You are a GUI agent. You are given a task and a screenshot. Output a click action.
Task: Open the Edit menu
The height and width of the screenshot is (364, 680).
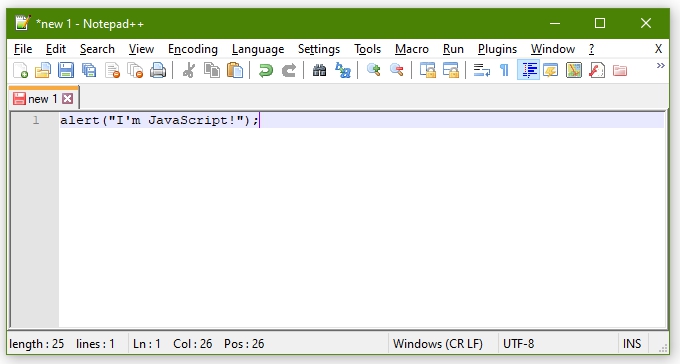(x=56, y=49)
